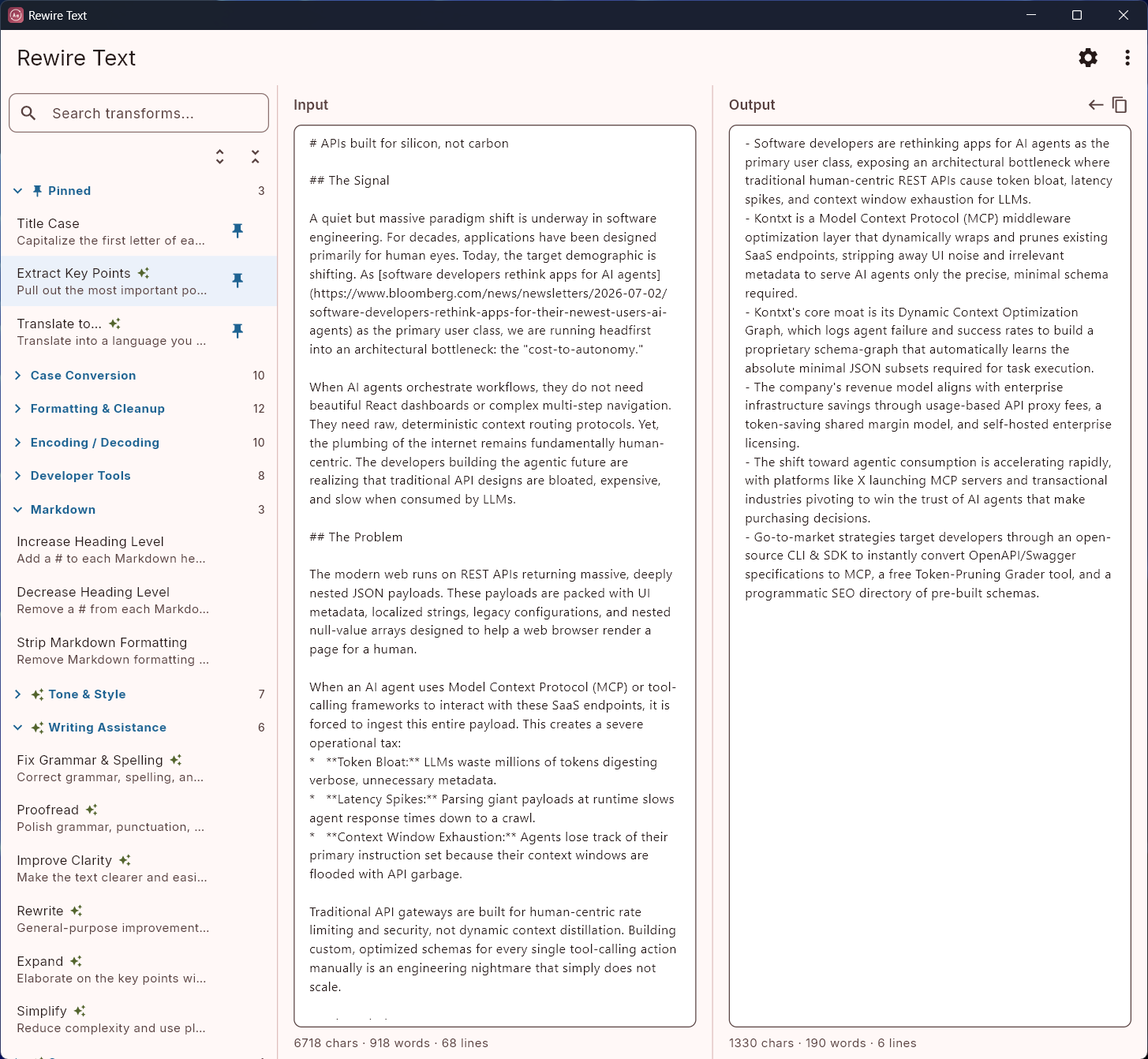The width and height of the screenshot is (1148, 1059).
Task: Run the Simplify transform
Action: pos(139,1020)
